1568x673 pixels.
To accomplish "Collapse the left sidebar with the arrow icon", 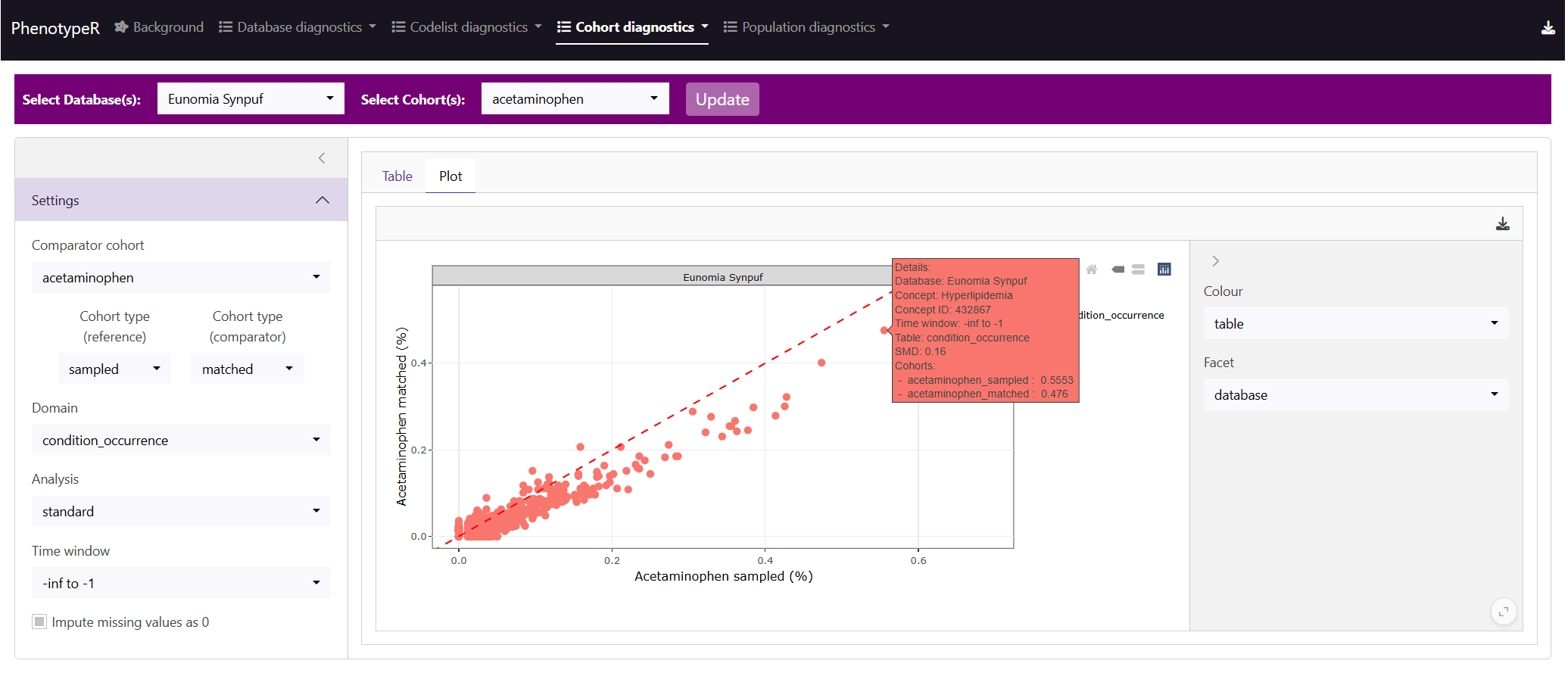I will coord(322,158).
